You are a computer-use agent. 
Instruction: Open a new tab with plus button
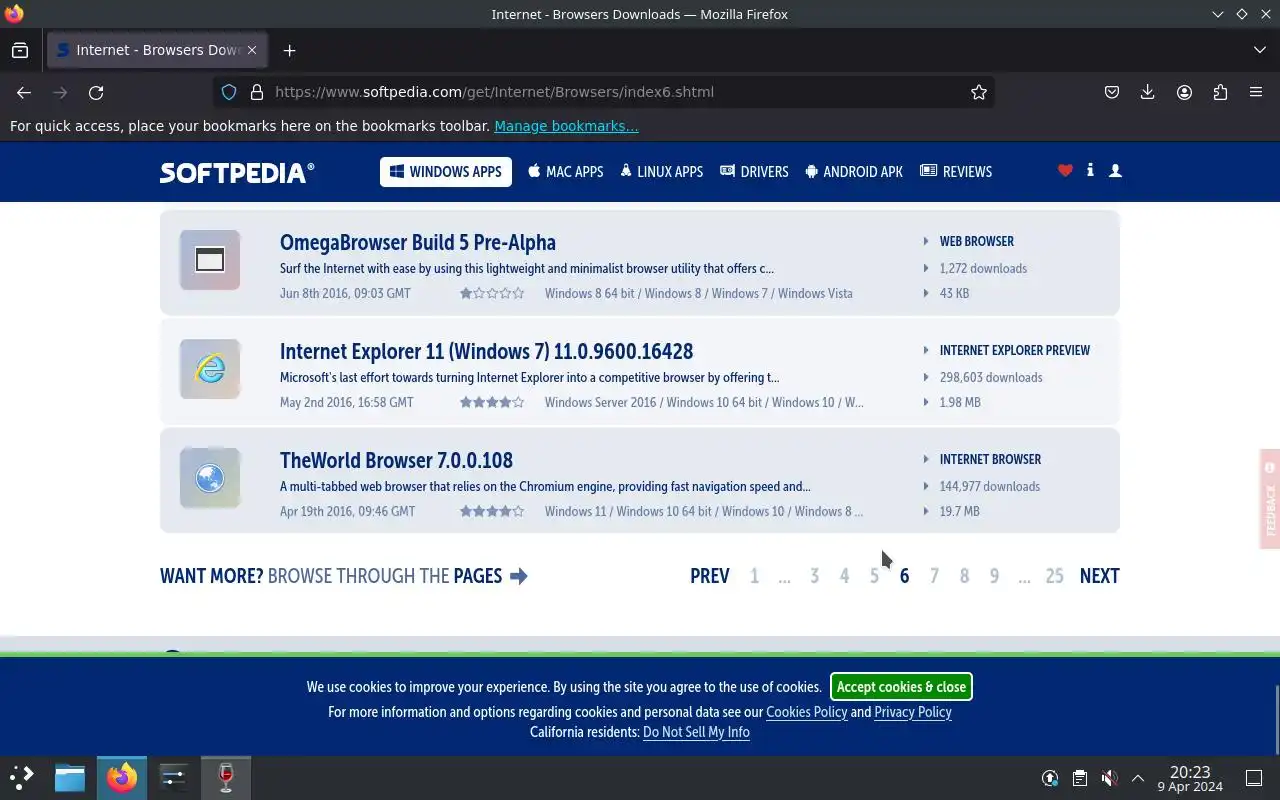289,50
